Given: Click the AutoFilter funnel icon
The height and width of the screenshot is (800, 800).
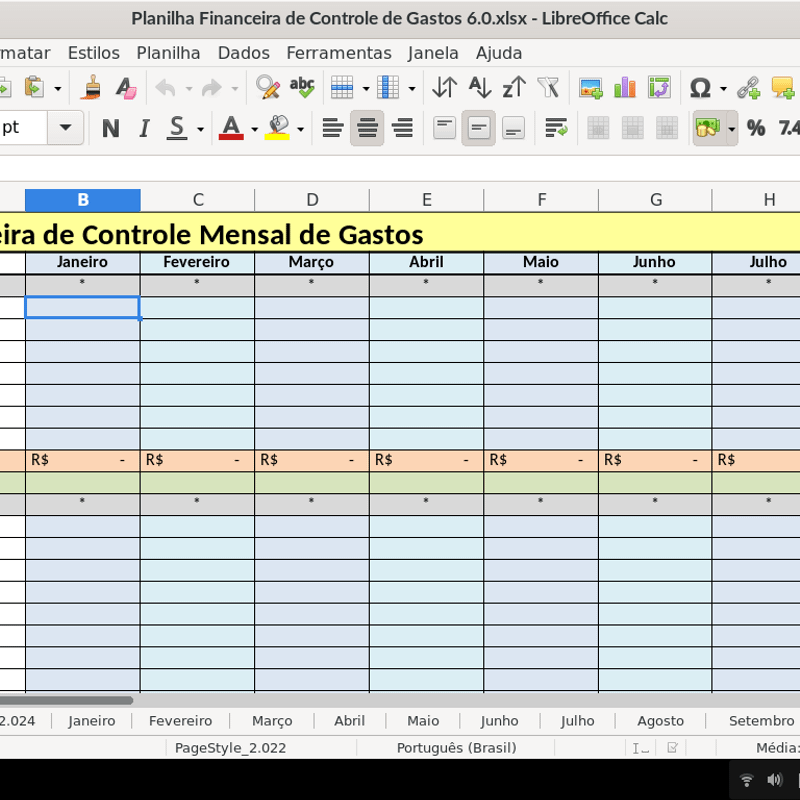Looking at the screenshot, I should (547, 89).
